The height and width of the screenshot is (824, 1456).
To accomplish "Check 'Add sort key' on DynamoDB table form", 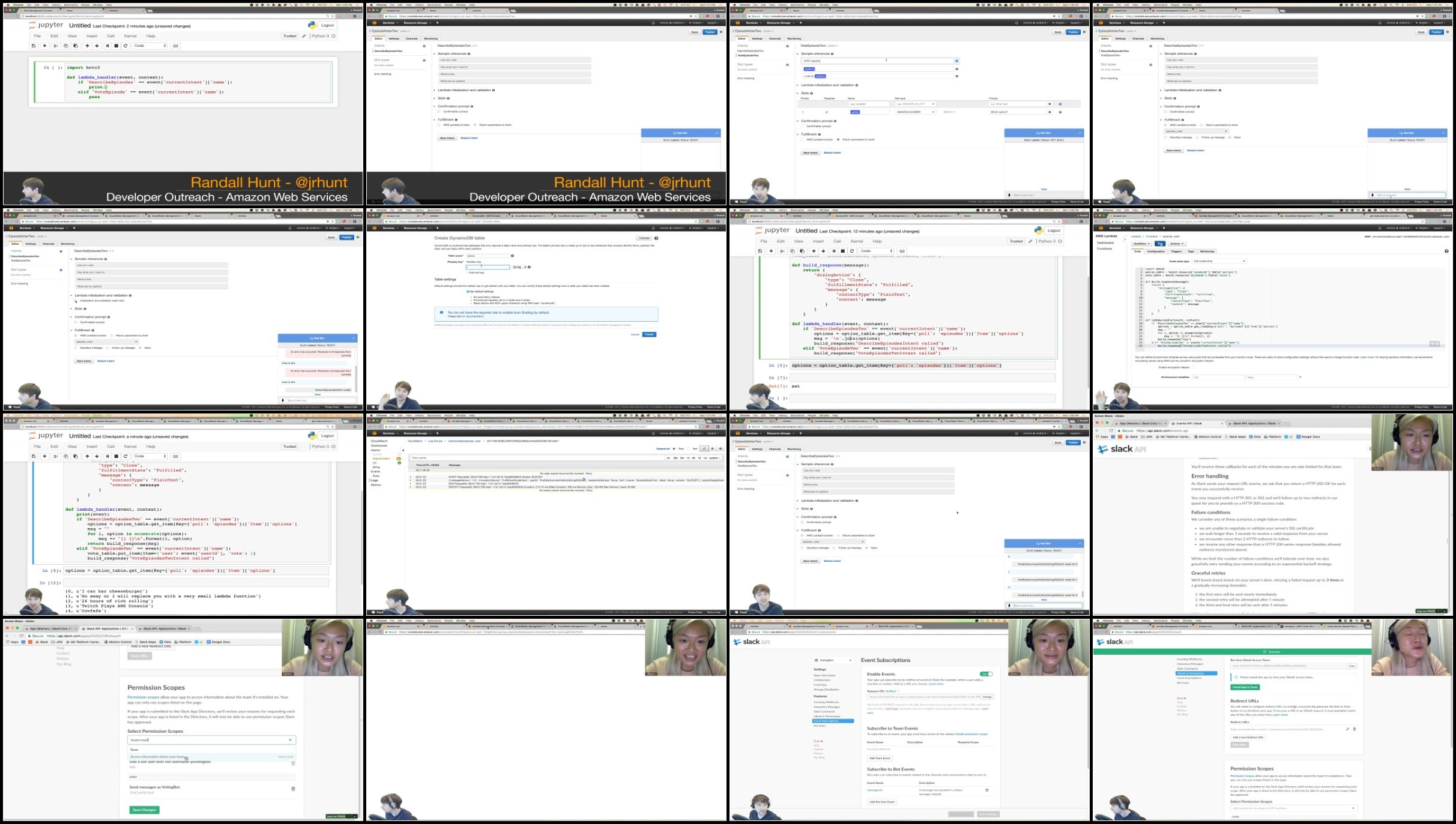I will tap(468, 272).
